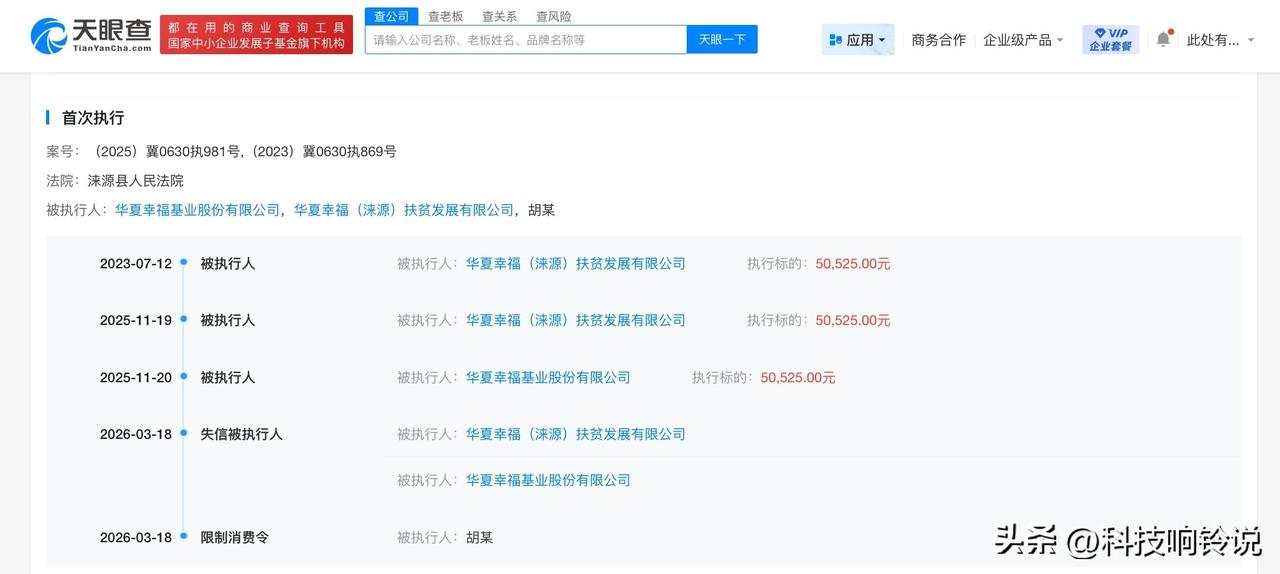Click the 被执行人 label on 2025-11-20 row
This screenshot has height=574, width=1280.
click(228, 378)
